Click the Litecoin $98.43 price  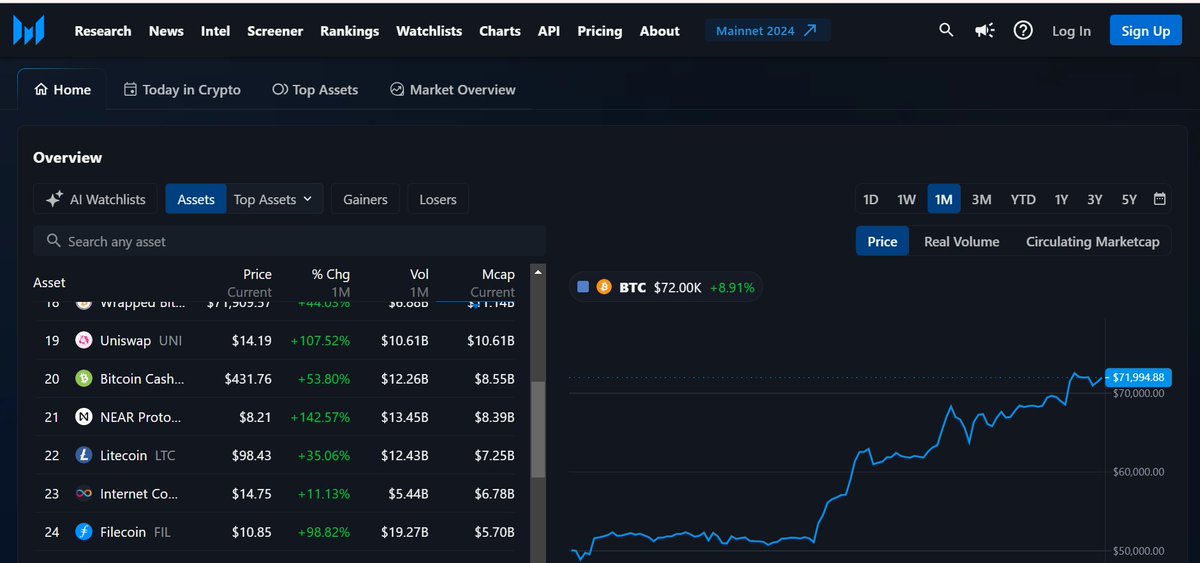[x=251, y=455]
